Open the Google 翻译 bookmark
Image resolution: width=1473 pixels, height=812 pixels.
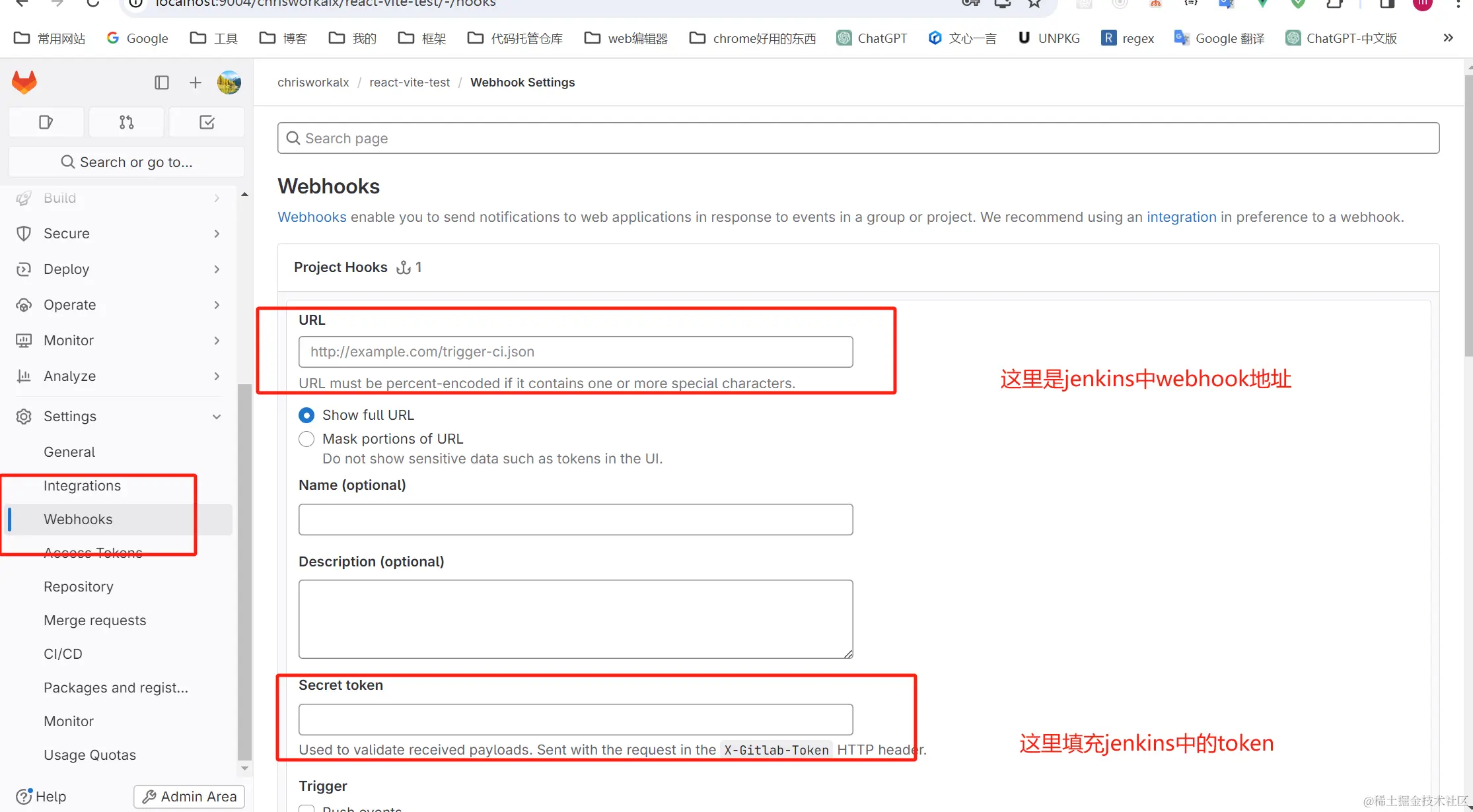point(1219,38)
